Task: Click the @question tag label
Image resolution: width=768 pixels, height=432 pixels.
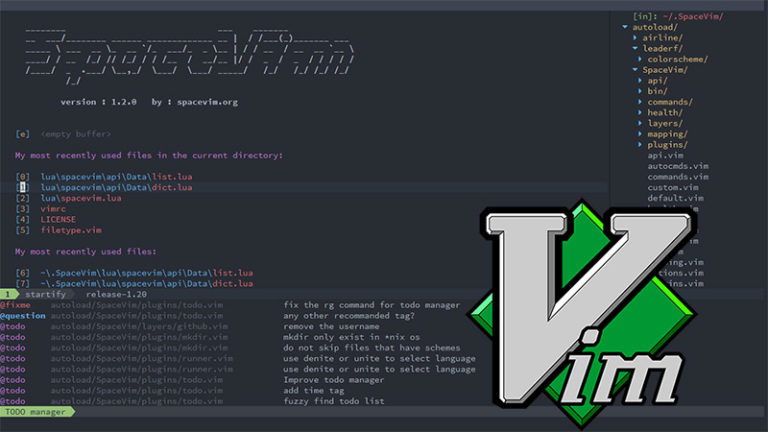Action: click(x=24, y=316)
